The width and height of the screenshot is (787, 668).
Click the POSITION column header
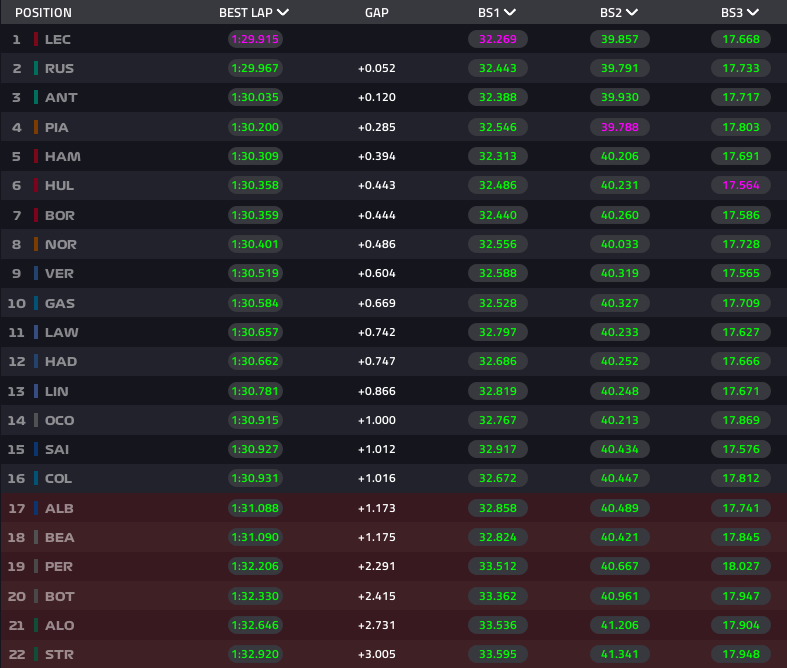[x=43, y=13]
